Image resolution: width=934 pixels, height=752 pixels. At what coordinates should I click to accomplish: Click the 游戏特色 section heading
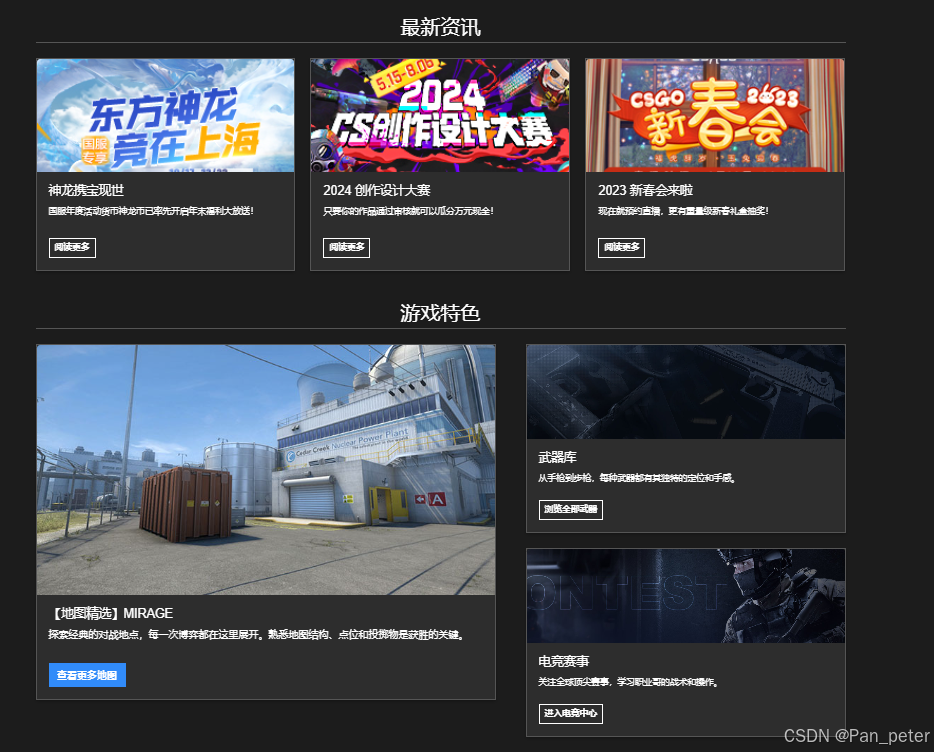[x=440, y=313]
